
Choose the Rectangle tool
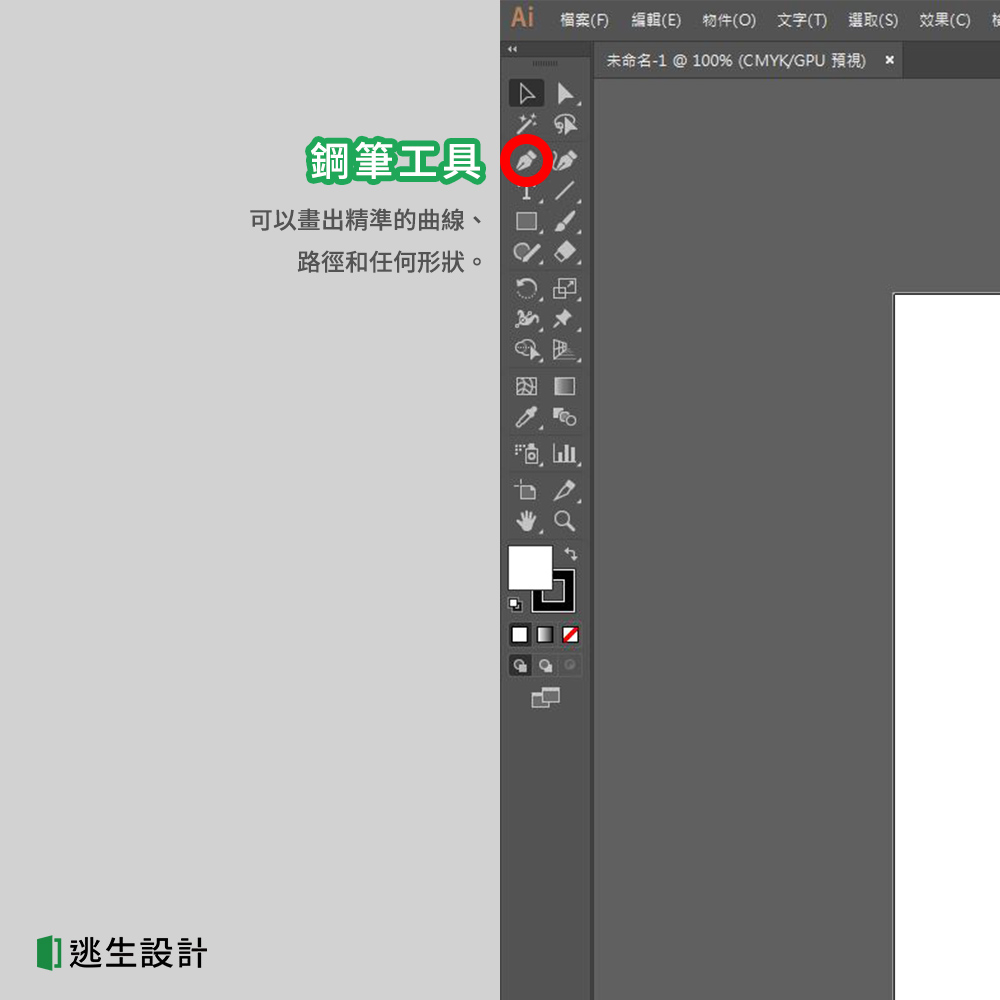[527, 221]
